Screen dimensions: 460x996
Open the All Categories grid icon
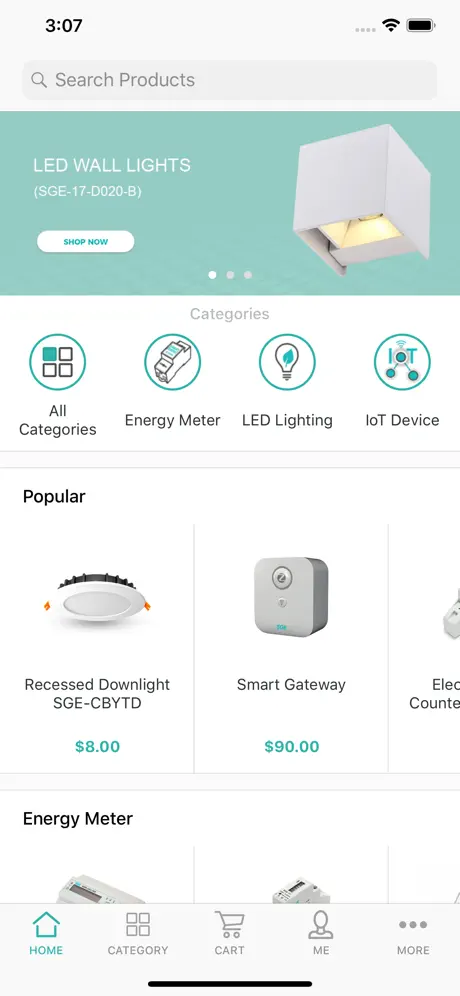point(58,362)
